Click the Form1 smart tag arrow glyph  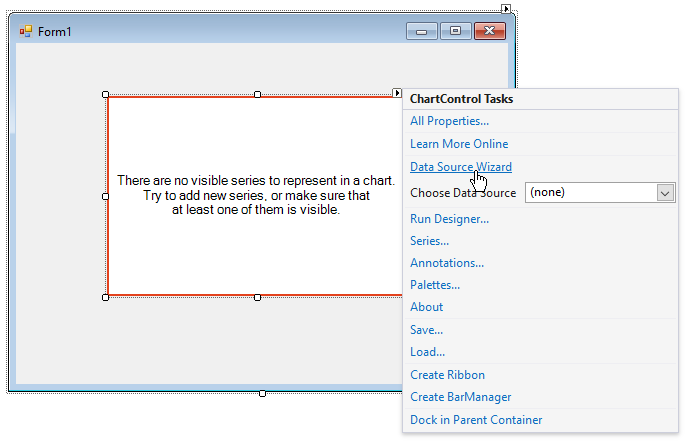[506, 8]
